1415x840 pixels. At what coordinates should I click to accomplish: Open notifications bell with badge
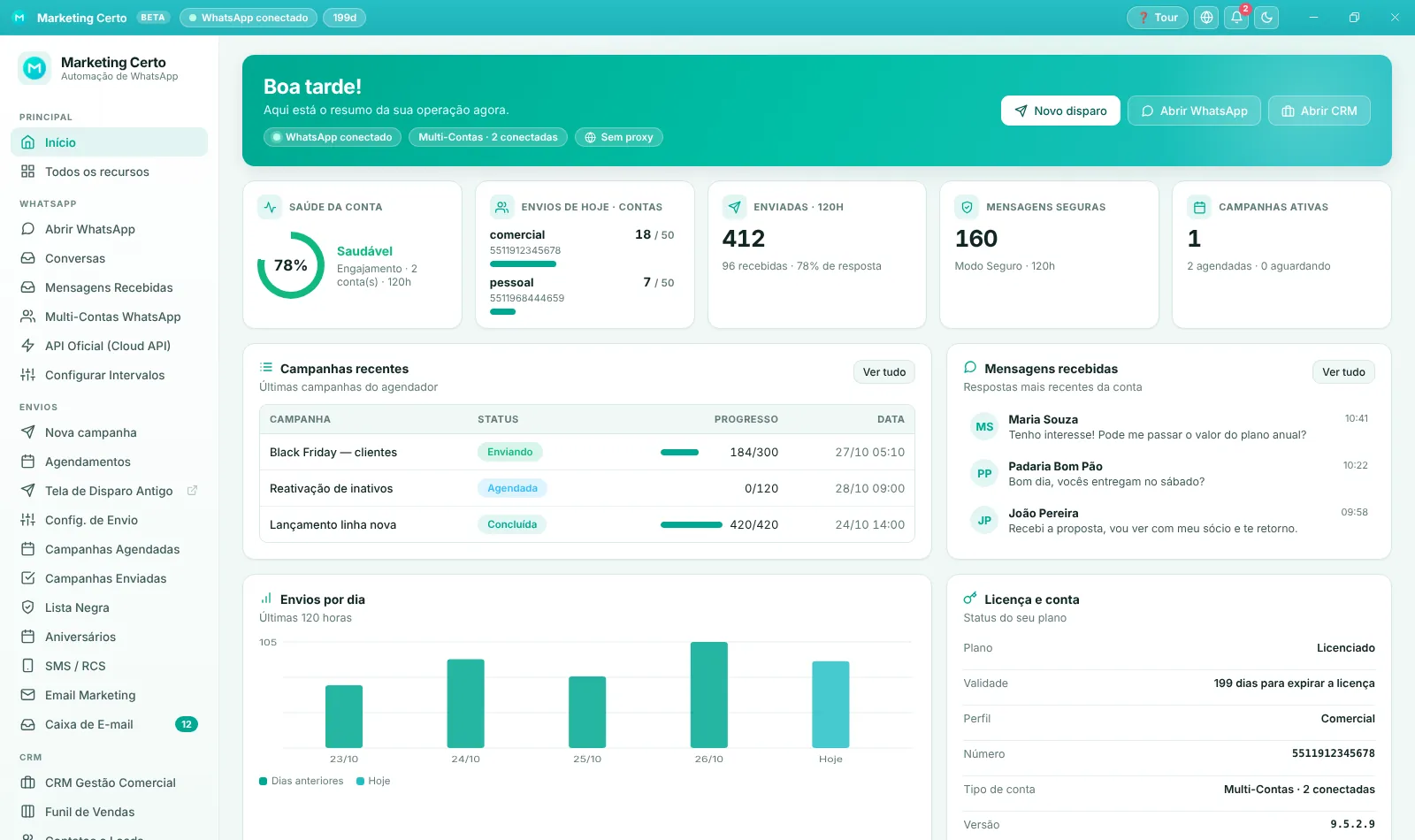(1237, 18)
